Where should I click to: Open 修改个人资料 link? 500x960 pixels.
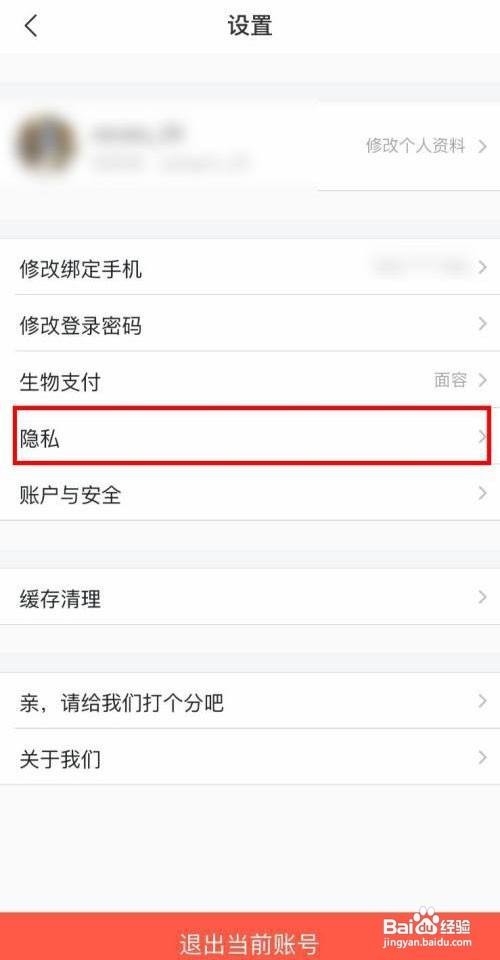(x=416, y=146)
